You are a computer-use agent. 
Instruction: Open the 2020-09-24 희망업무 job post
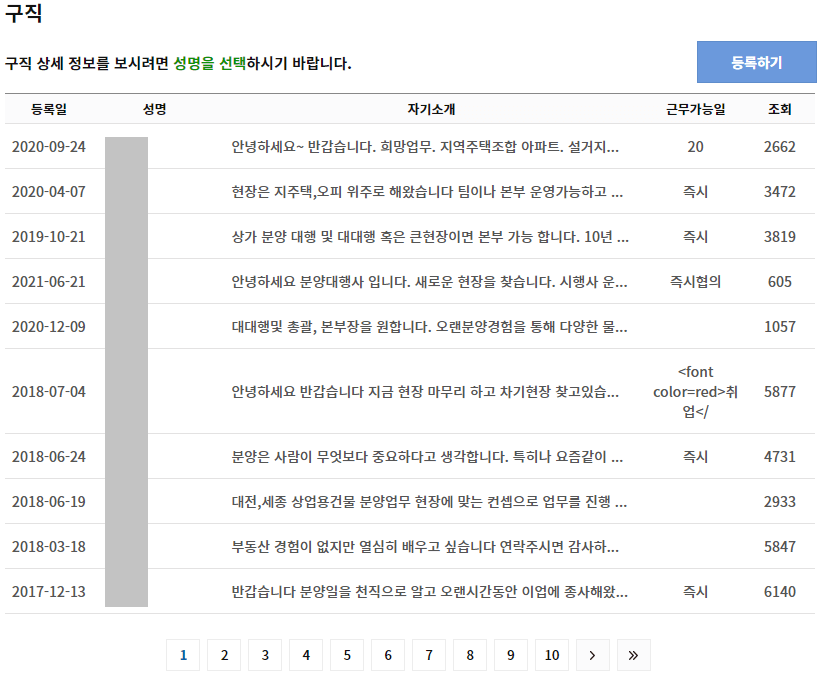(x=428, y=148)
